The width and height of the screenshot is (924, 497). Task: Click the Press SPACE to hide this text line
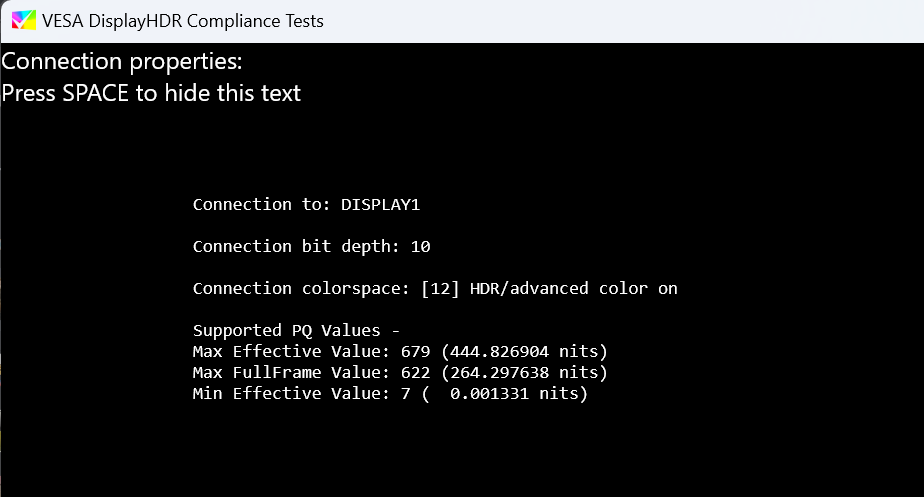[x=151, y=93]
